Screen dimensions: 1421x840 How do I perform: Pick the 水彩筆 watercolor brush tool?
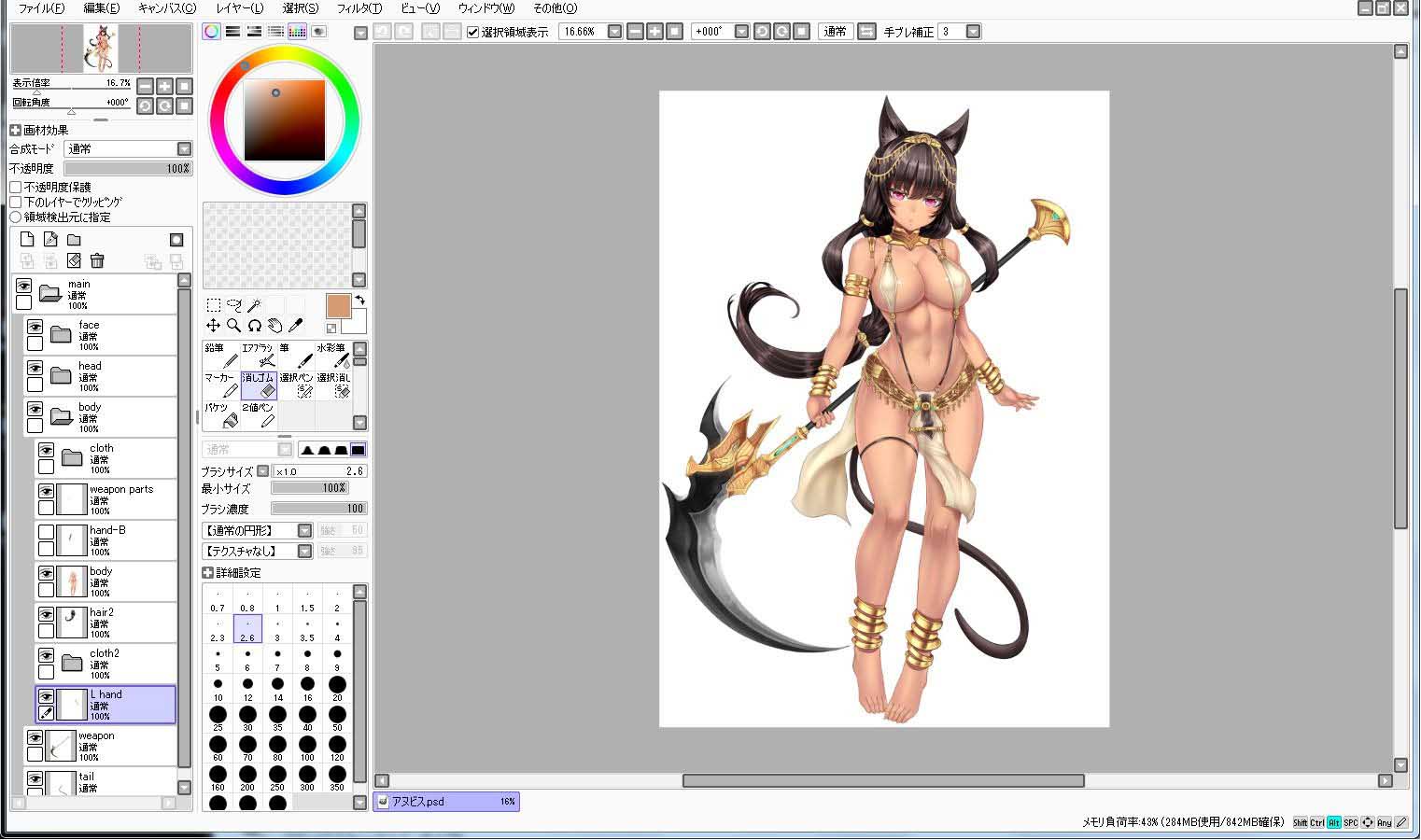pos(332,356)
